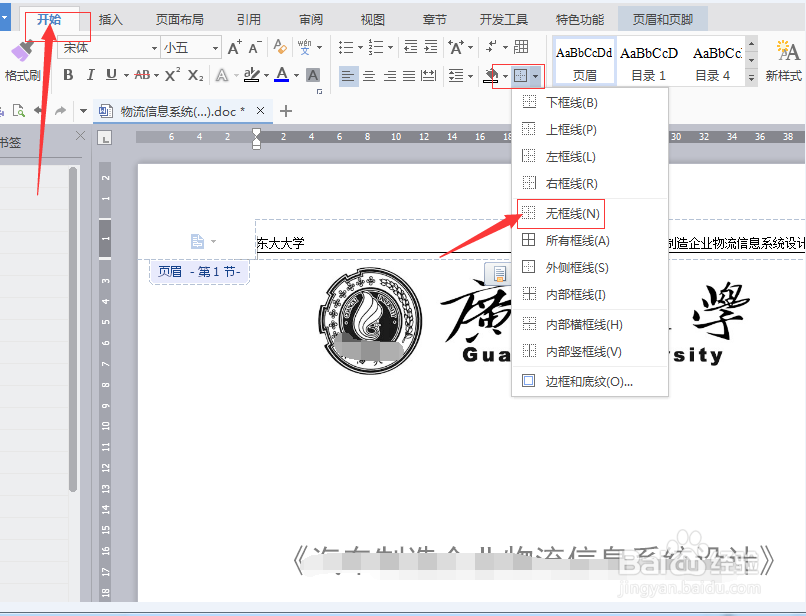
Task: Open the font color dropdown arrow
Action: 297,75
